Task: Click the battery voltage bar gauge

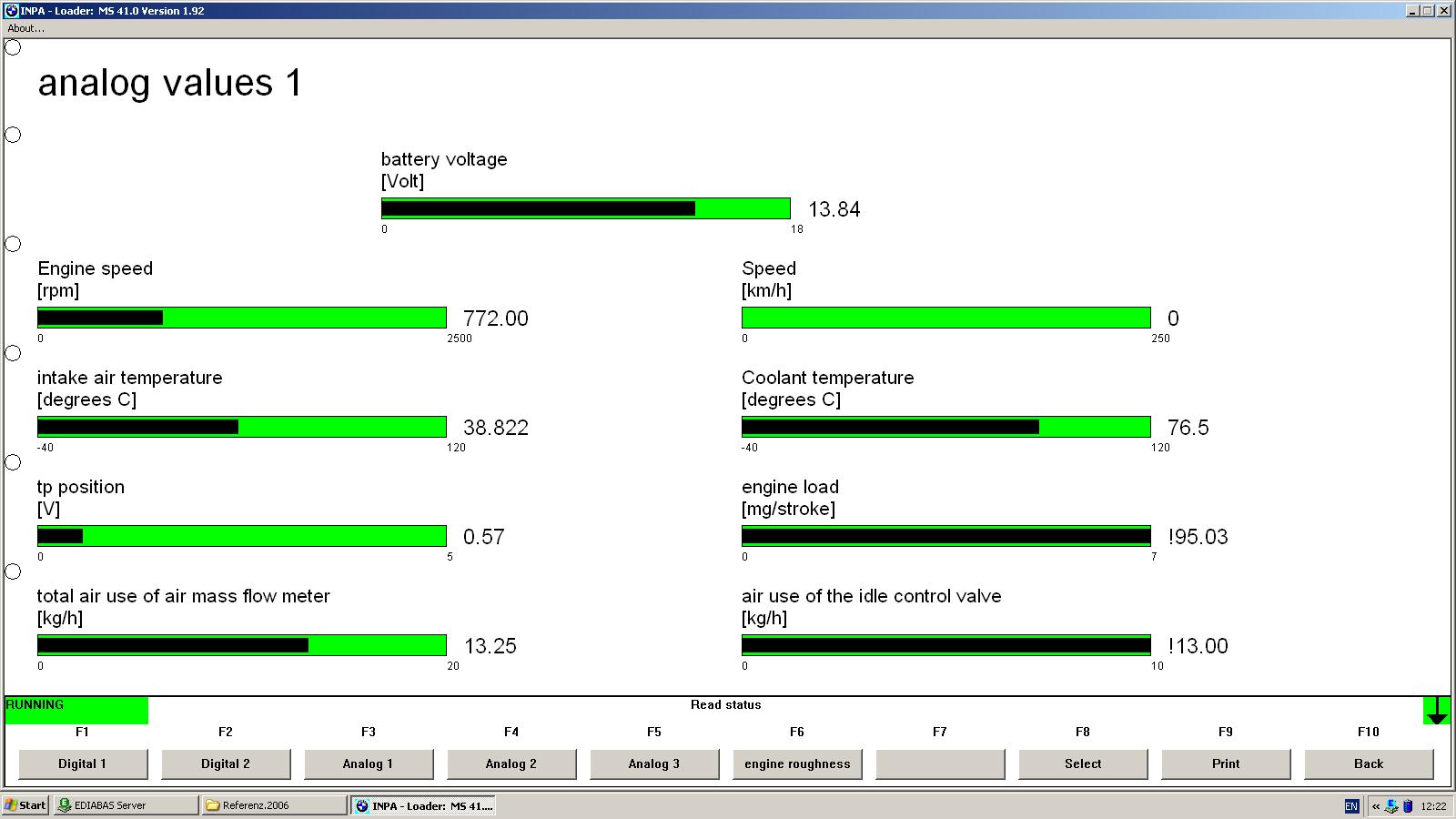Action: pos(586,208)
